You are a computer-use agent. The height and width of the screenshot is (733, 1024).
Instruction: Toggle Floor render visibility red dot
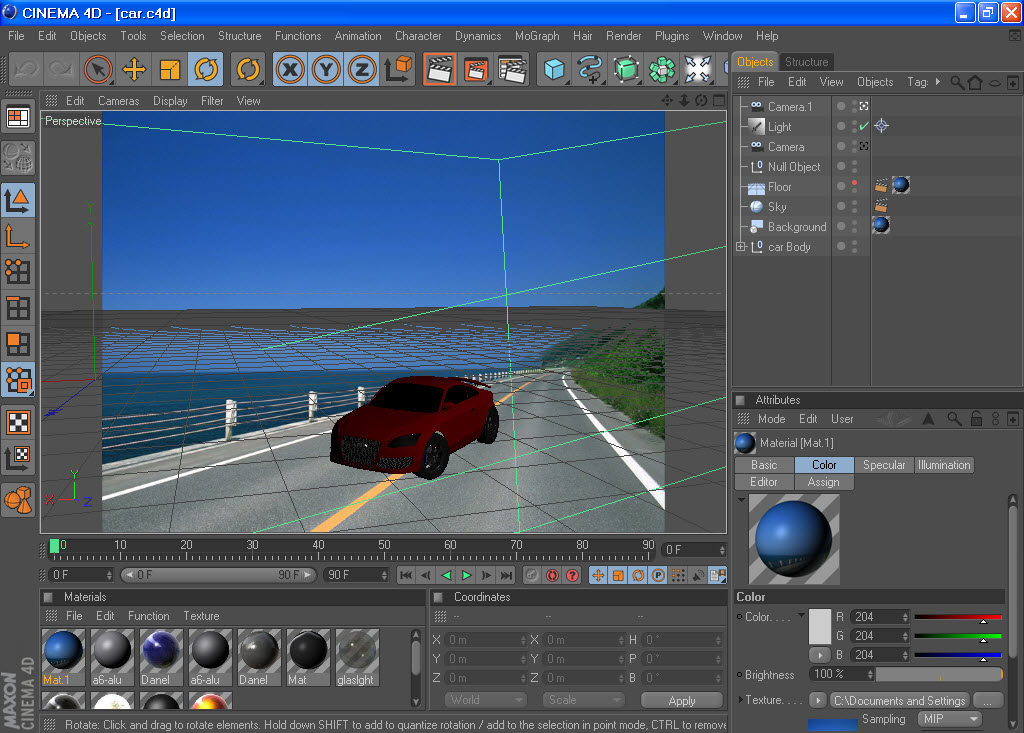(x=854, y=183)
